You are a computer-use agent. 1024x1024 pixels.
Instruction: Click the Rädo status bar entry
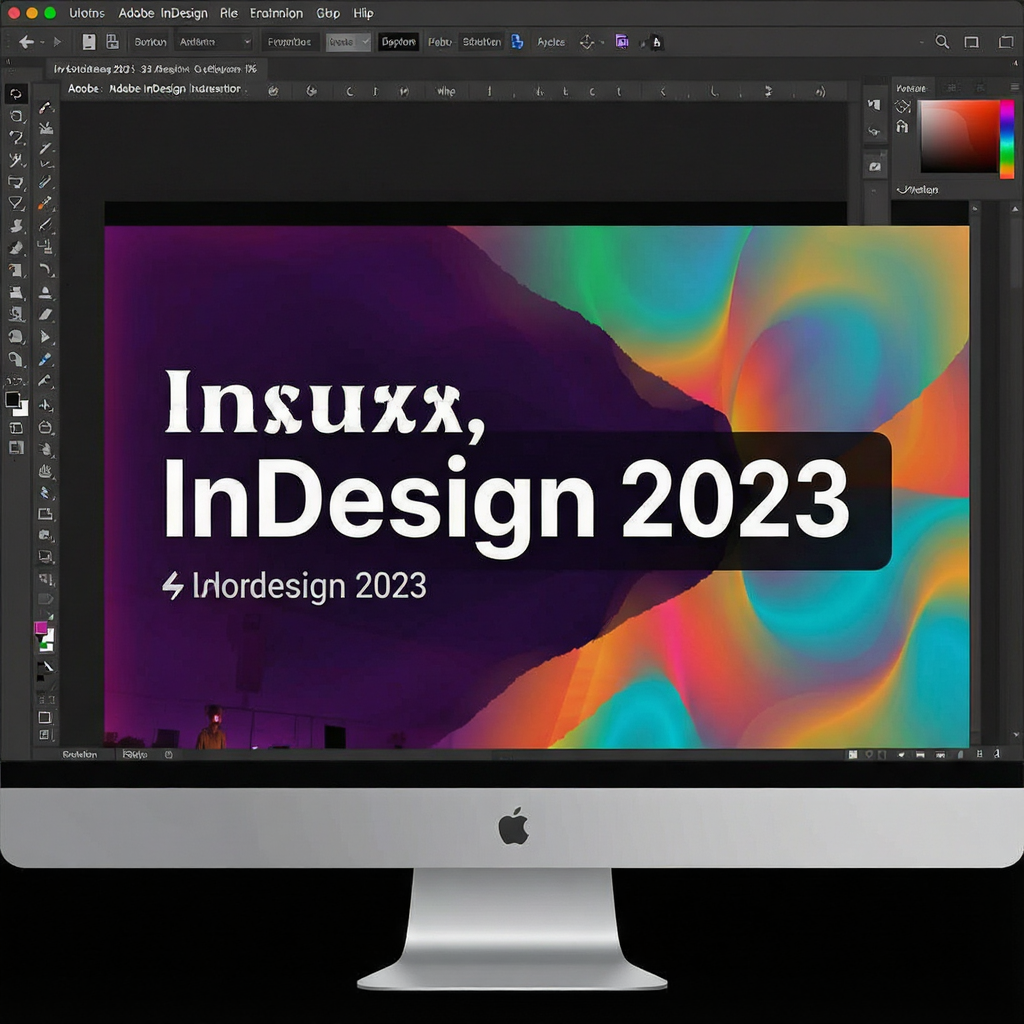pos(135,754)
